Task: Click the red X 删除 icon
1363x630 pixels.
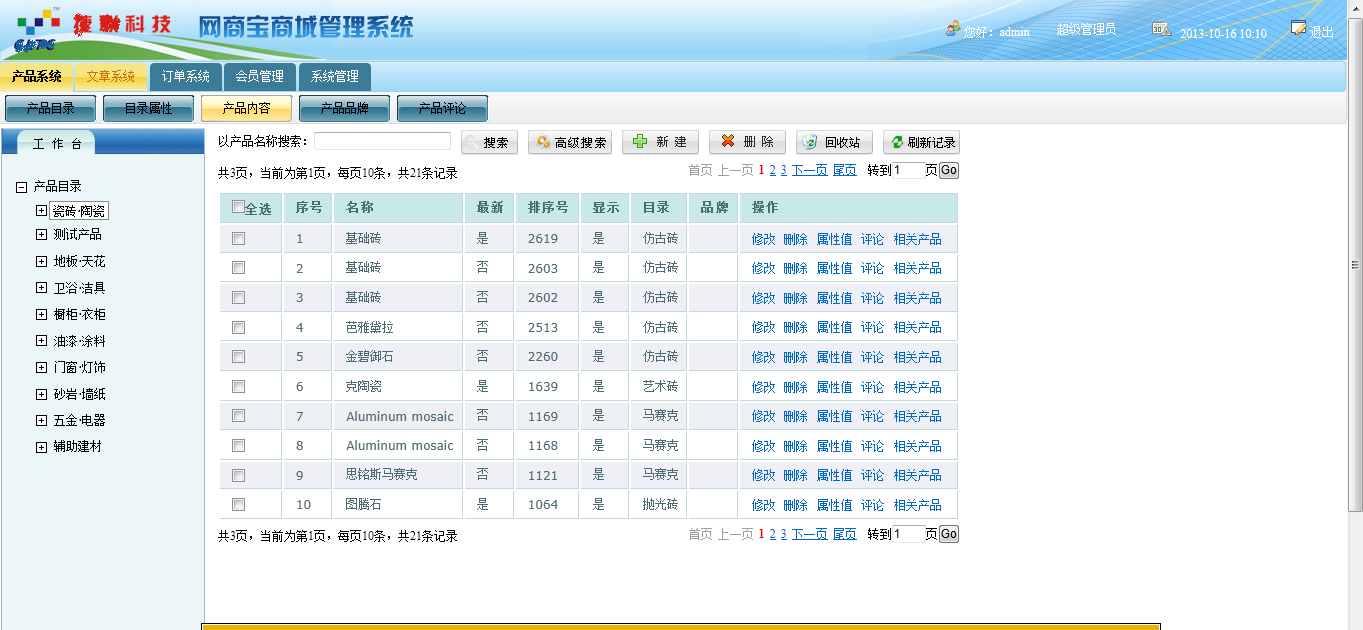Action: pos(728,142)
